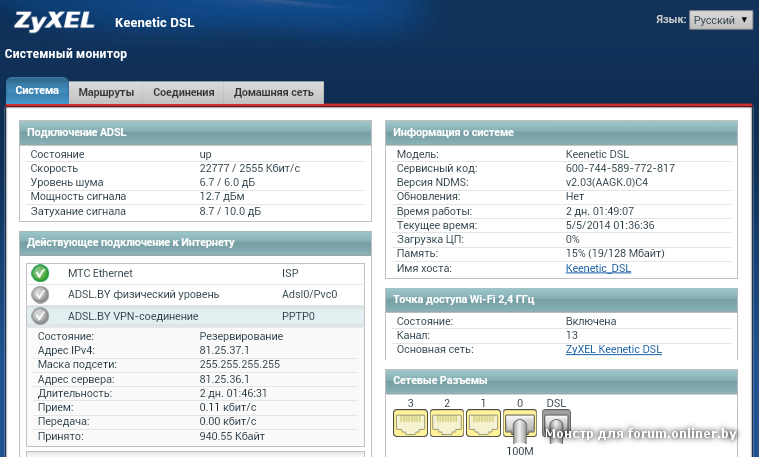Click the IPv4 address 81.25.37.1
This screenshot has width=759, height=457.
[225, 350]
